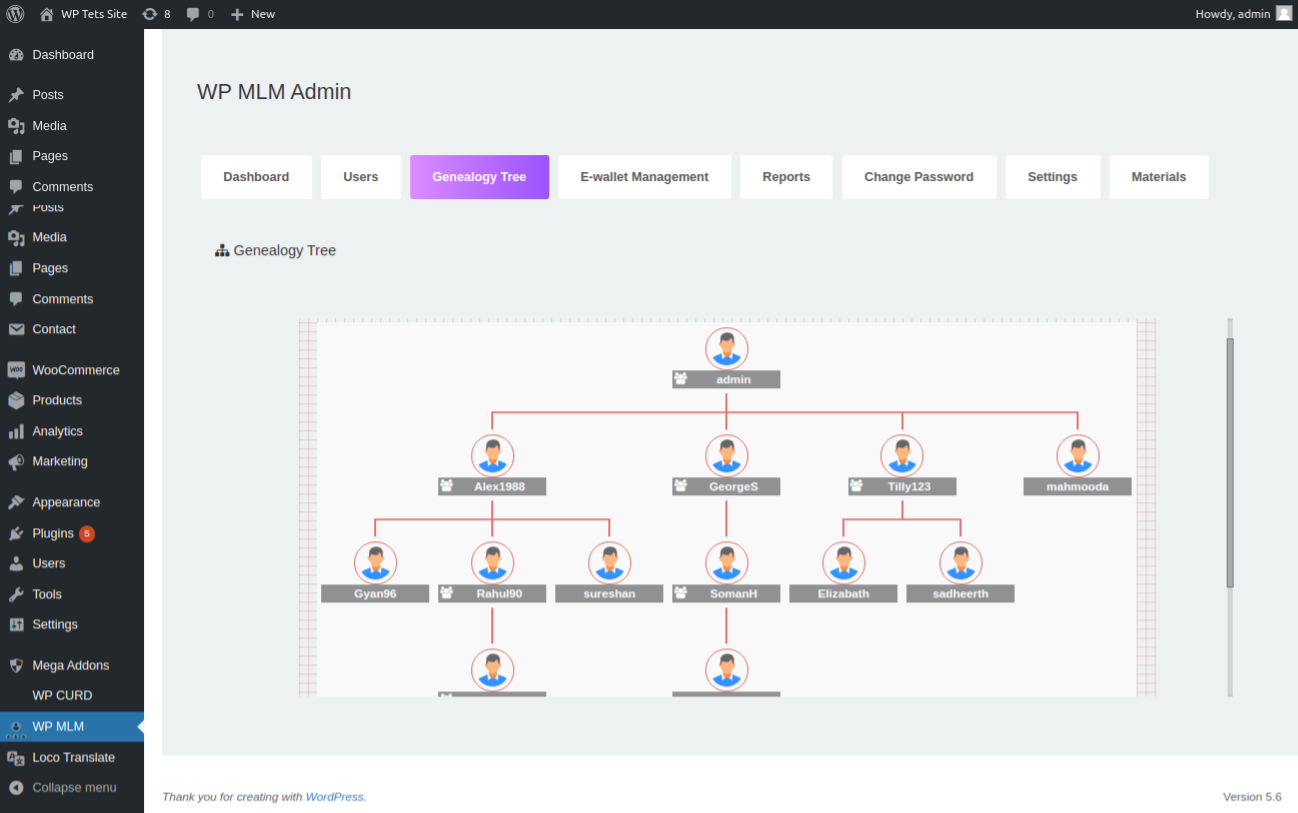Click the Plugins badge showing 5
The width and height of the screenshot is (1298, 813).
pyautogui.click(x=87, y=533)
